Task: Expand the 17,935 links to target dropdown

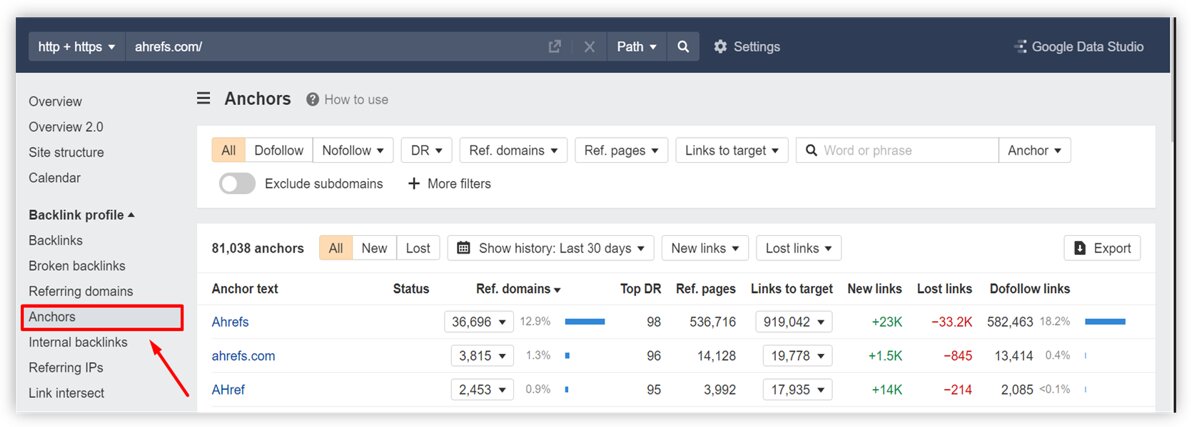Action: coord(798,390)
